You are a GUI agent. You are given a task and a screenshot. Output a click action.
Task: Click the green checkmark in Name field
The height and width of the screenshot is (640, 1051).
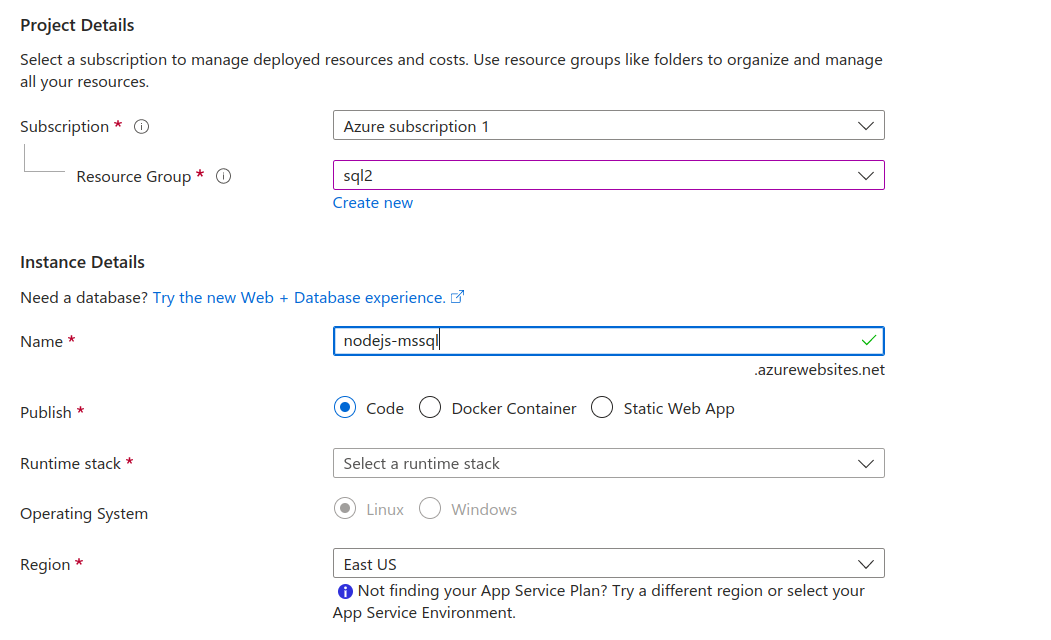868,341
